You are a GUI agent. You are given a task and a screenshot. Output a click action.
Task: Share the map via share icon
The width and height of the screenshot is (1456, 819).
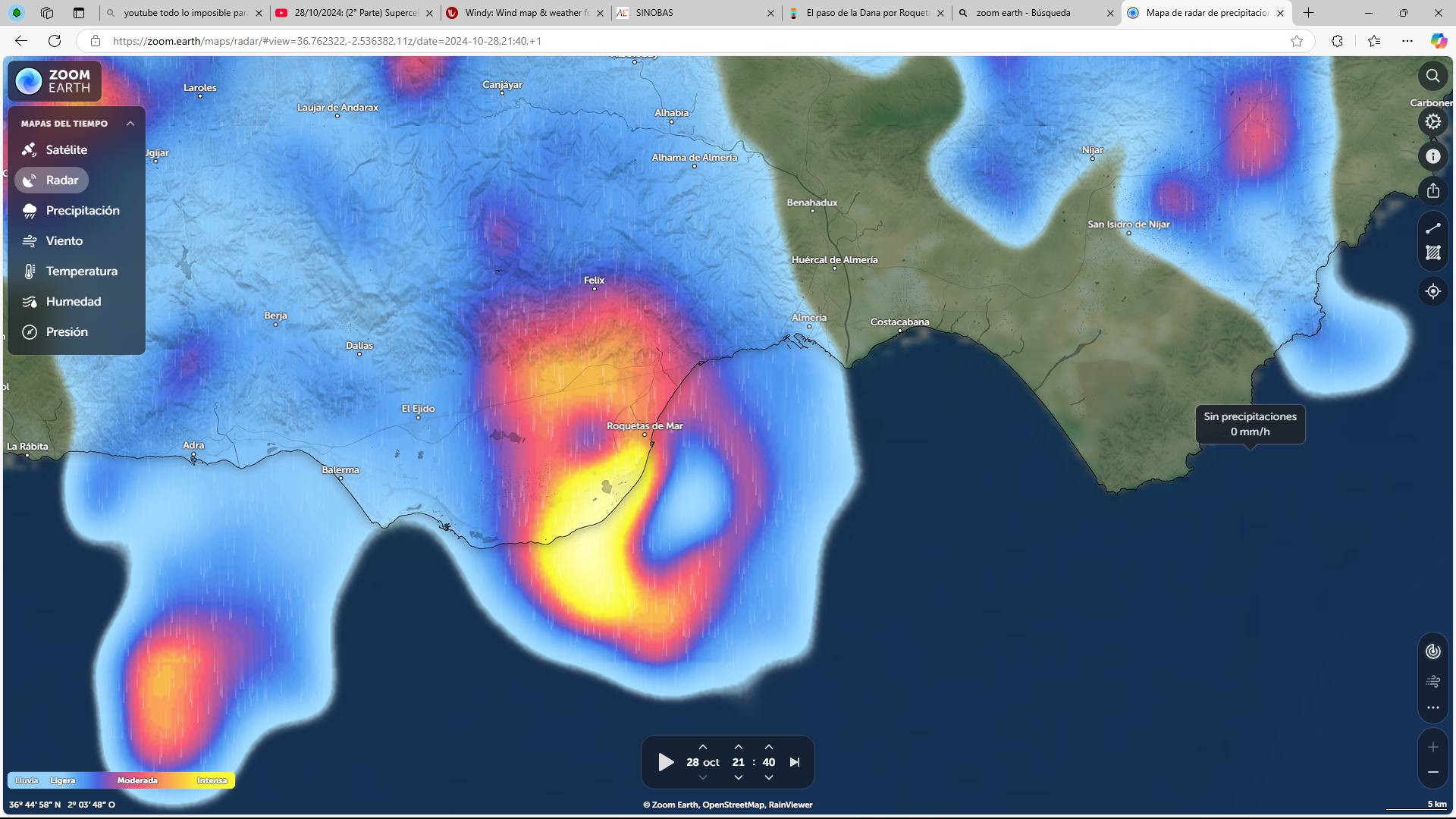click(x=1432, y=190)
